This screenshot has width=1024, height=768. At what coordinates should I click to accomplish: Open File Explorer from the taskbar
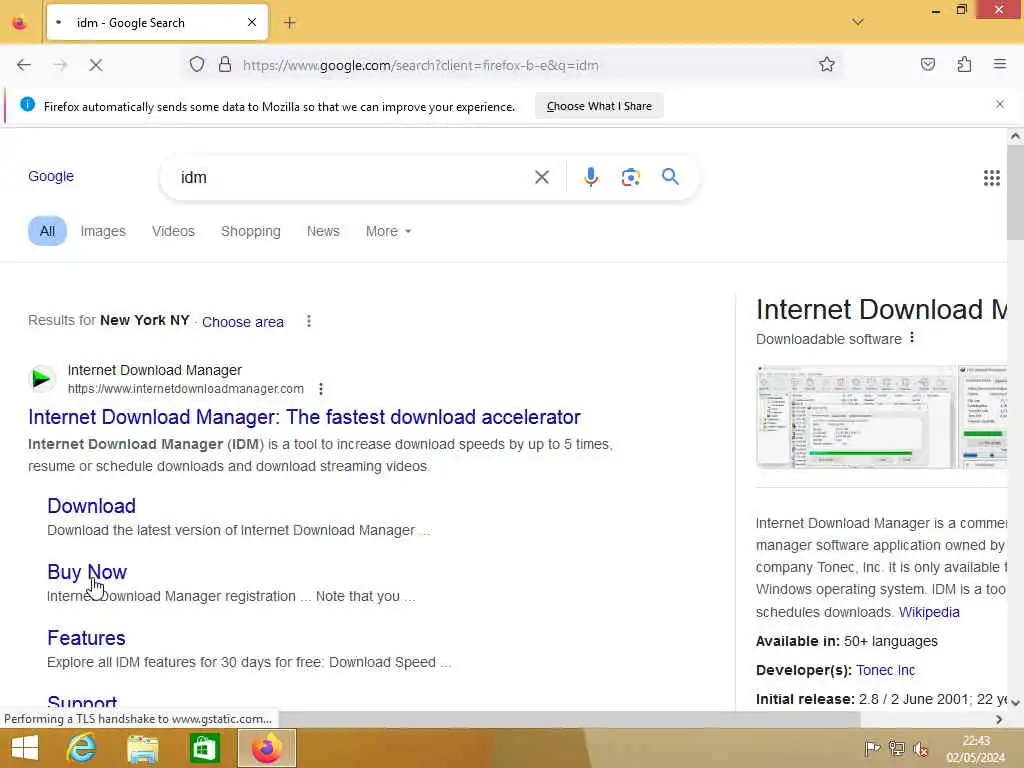[143, 749]
